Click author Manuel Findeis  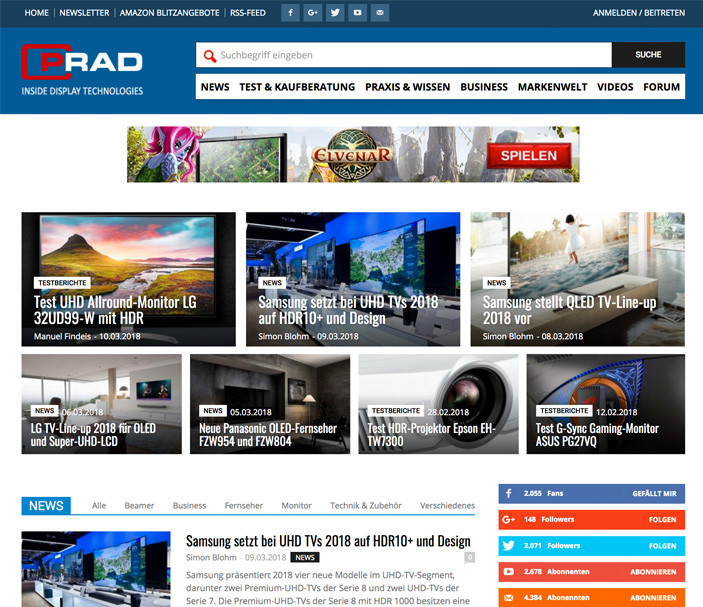[x=62, y=336]
